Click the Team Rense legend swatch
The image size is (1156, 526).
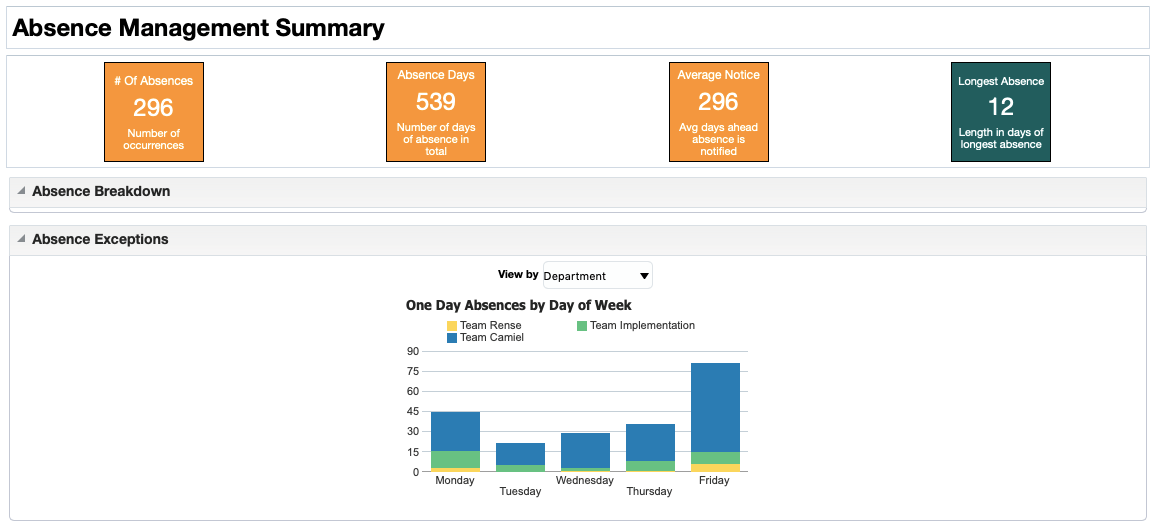[452, 325]
